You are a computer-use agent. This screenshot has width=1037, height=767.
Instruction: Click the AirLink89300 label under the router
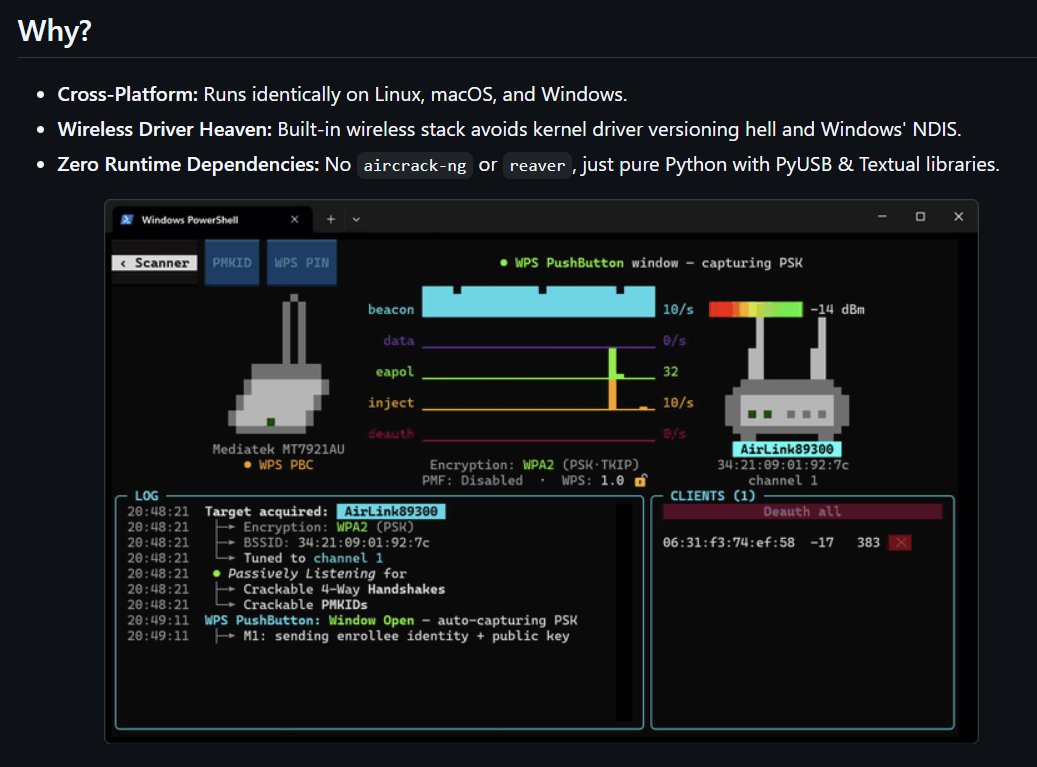[x=787, y=450]
